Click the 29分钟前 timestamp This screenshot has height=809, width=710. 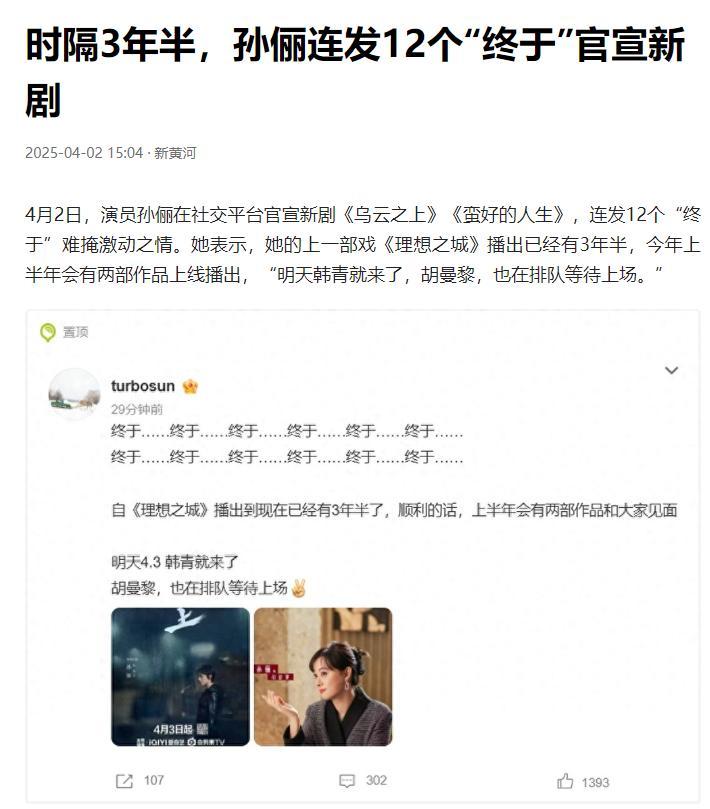point(137,410)
